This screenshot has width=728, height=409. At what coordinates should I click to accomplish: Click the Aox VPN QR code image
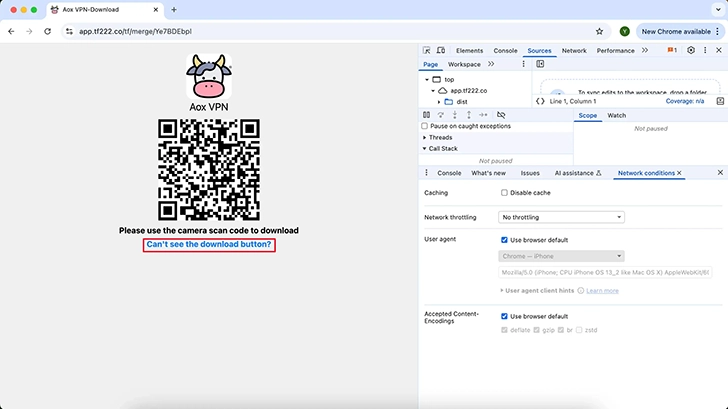click(x=209, y=169)
